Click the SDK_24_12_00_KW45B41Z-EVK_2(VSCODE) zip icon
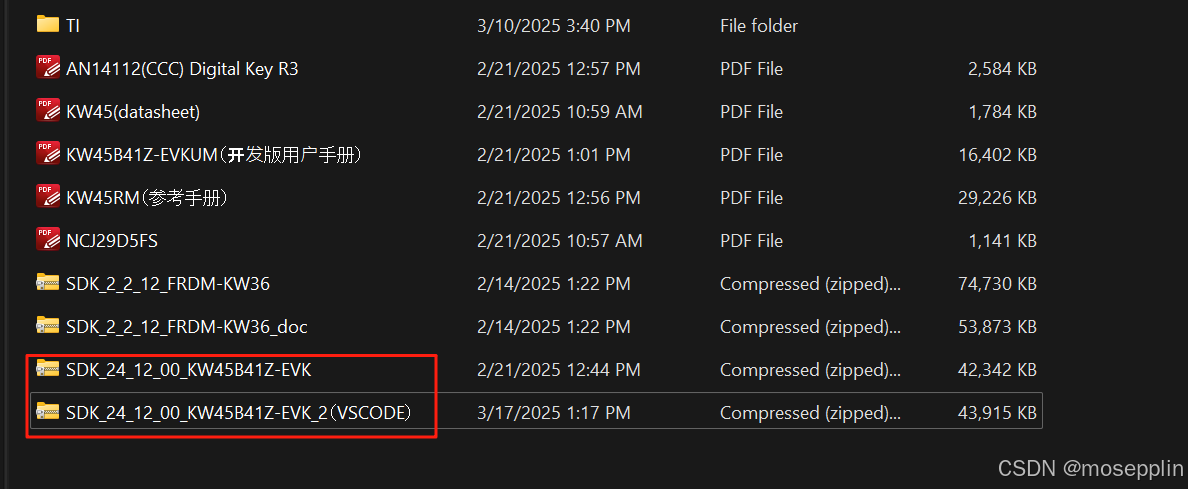This screenshot has width=1188, height=489. pos(48,412)
